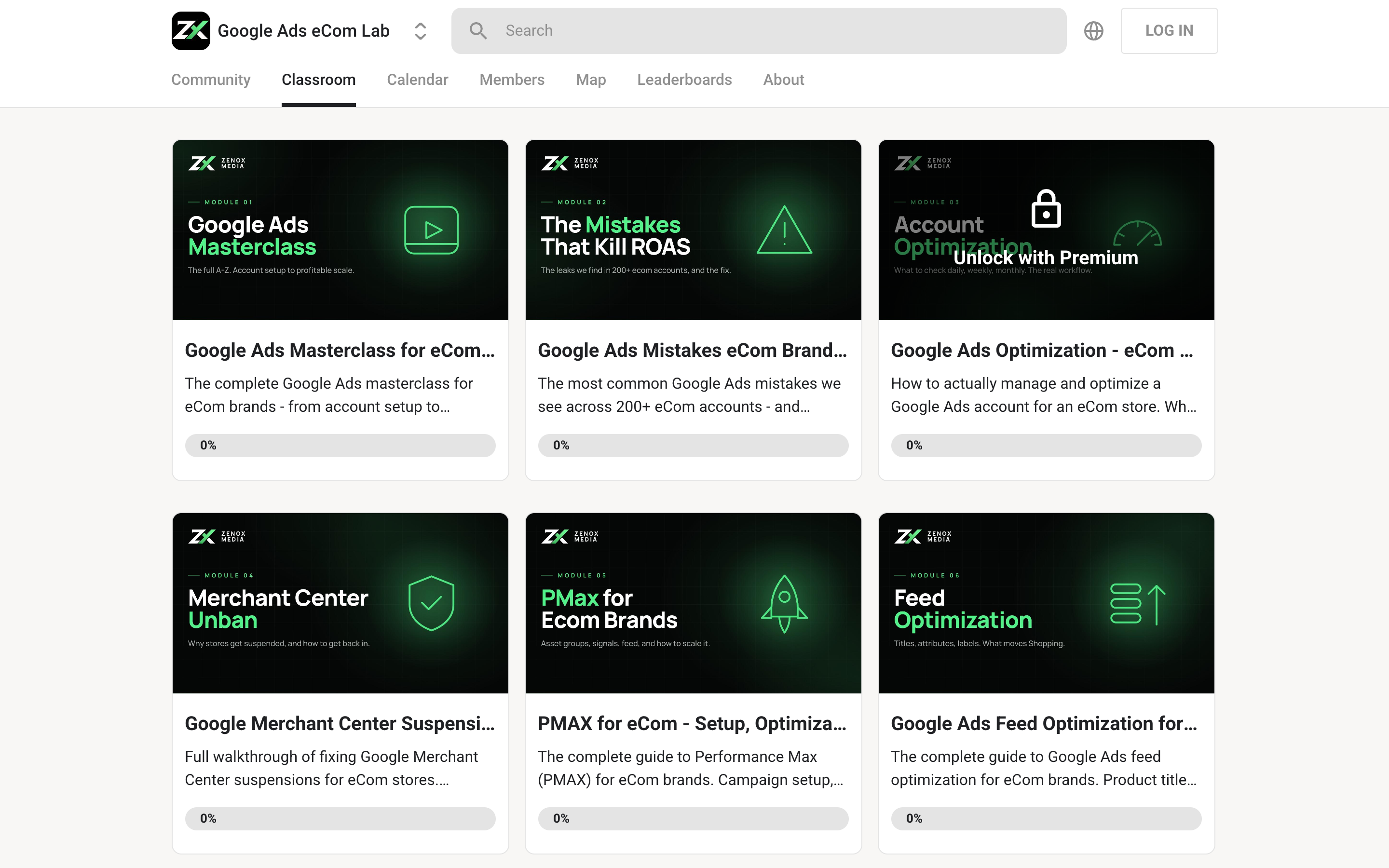
Task: Open Google Ads Mistakes eCom Brand course title
Action: [692, 350]
